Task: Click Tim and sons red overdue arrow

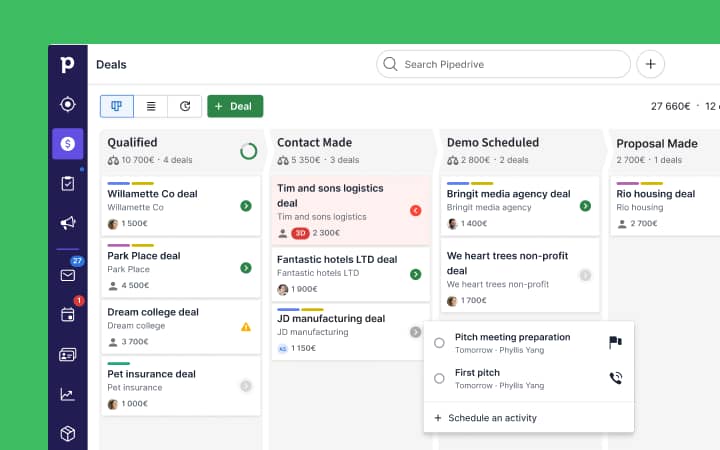Action: coord(416,210)
